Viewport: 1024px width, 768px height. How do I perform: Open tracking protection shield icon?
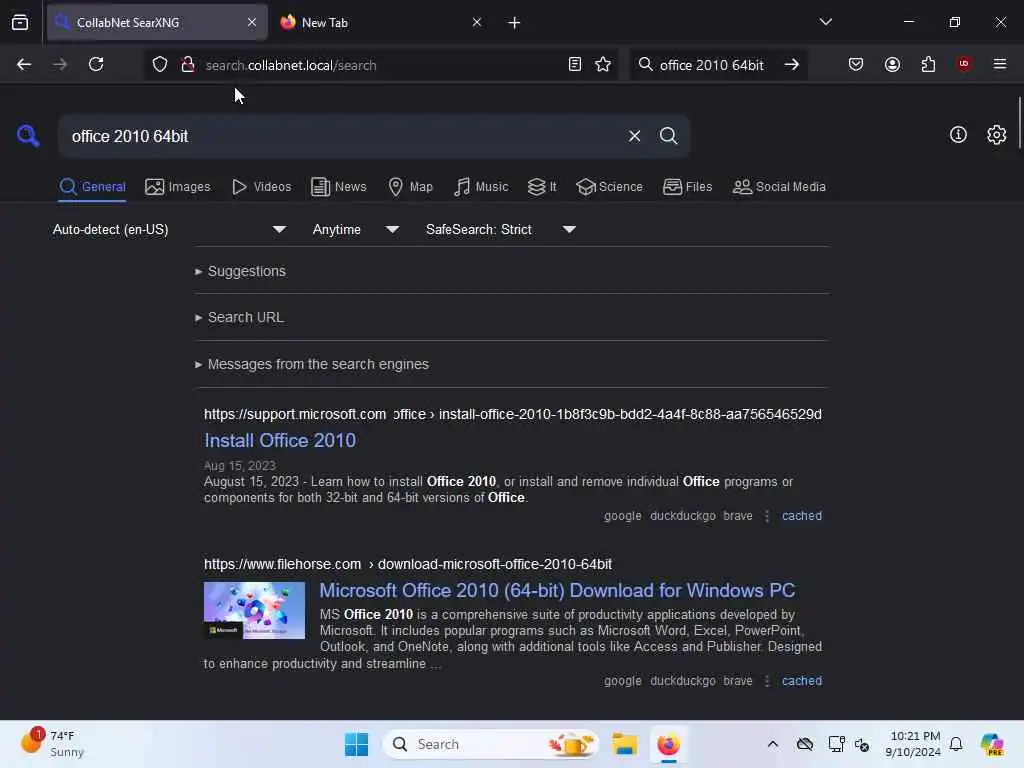point(160,64)
